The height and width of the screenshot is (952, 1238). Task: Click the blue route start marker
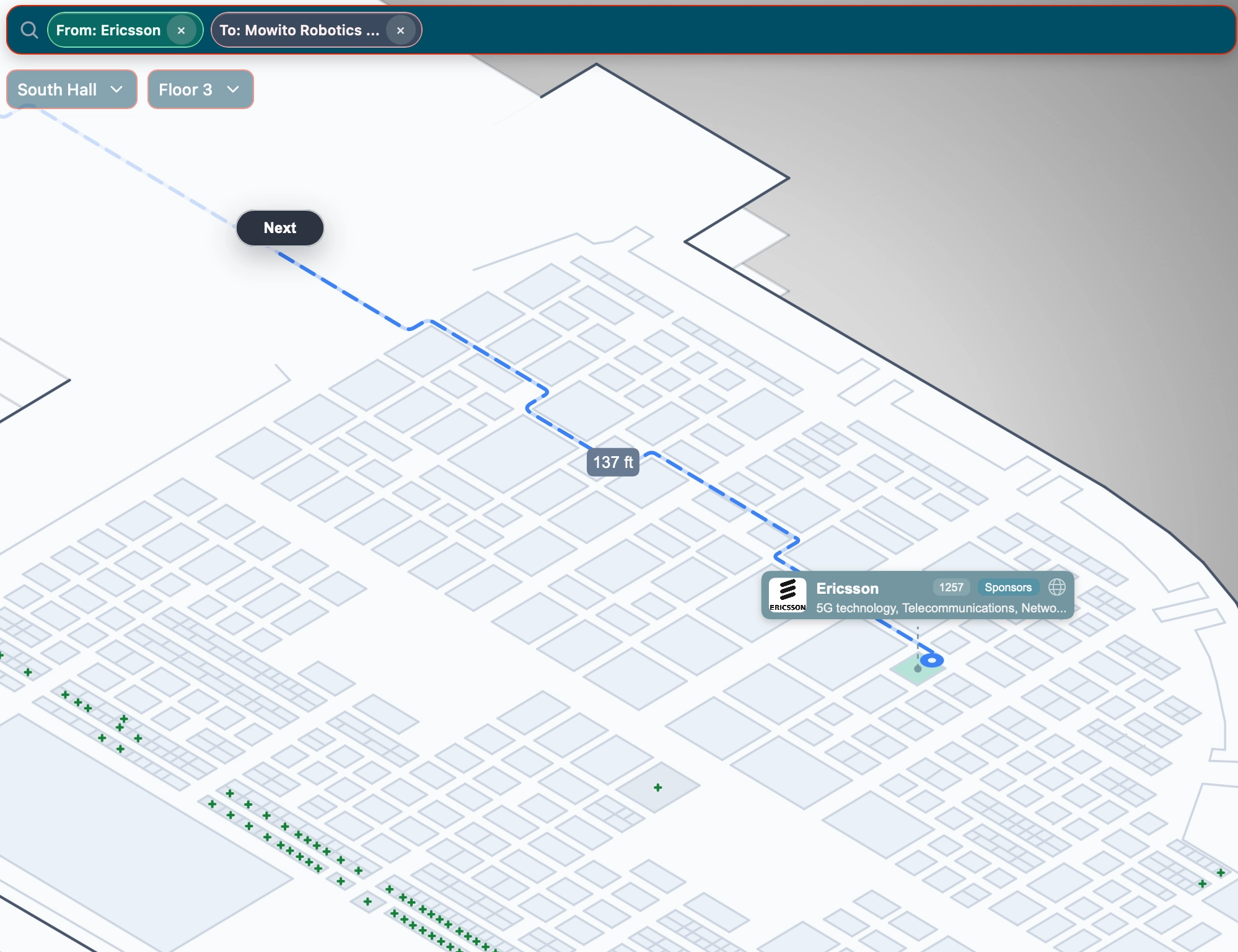click(932, 661)
